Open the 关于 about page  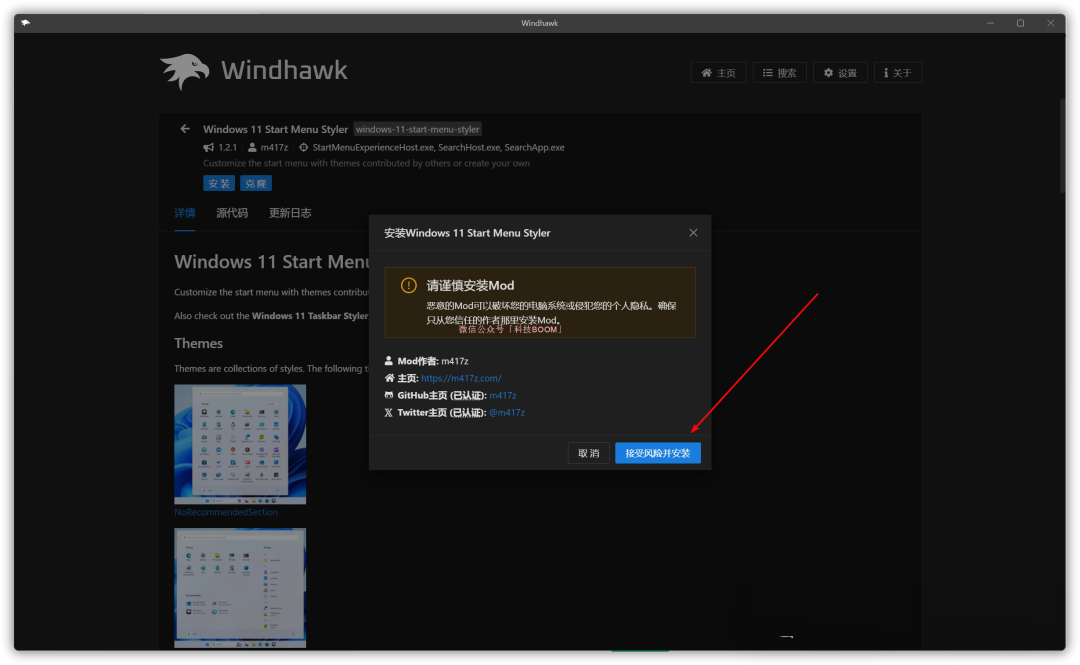pos(897,73)
